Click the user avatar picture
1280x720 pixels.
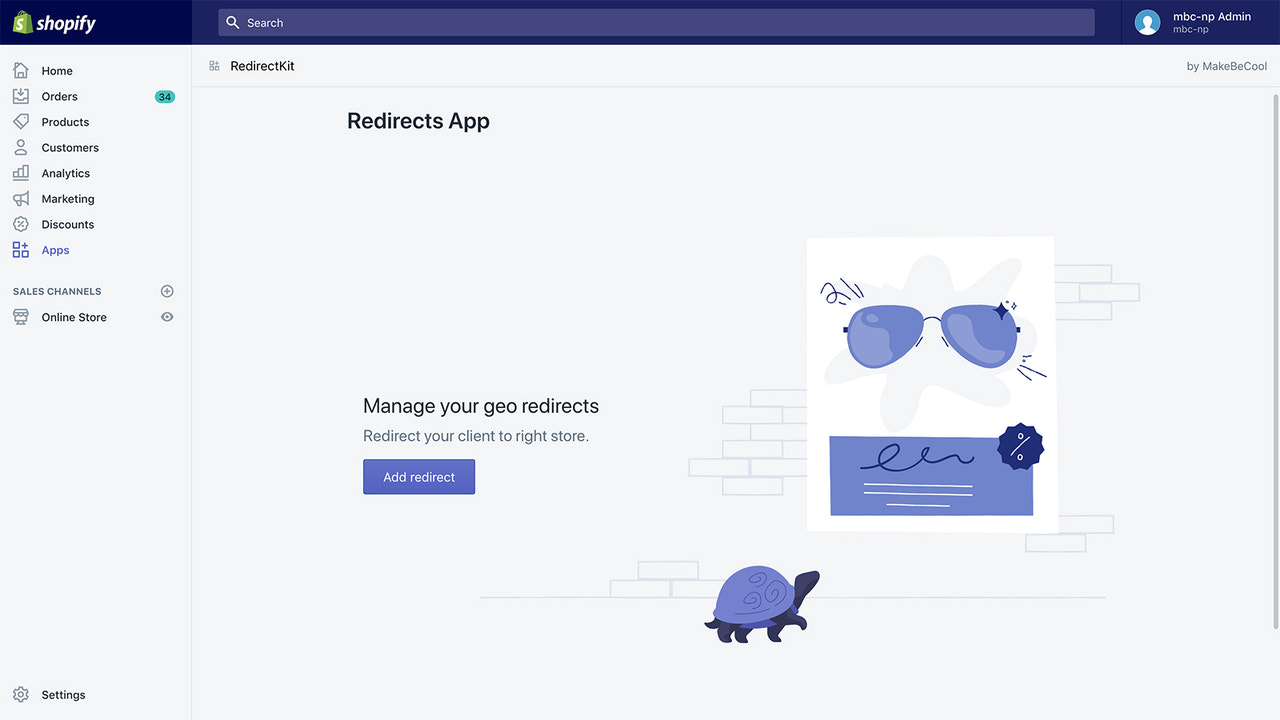point(1147,22)
